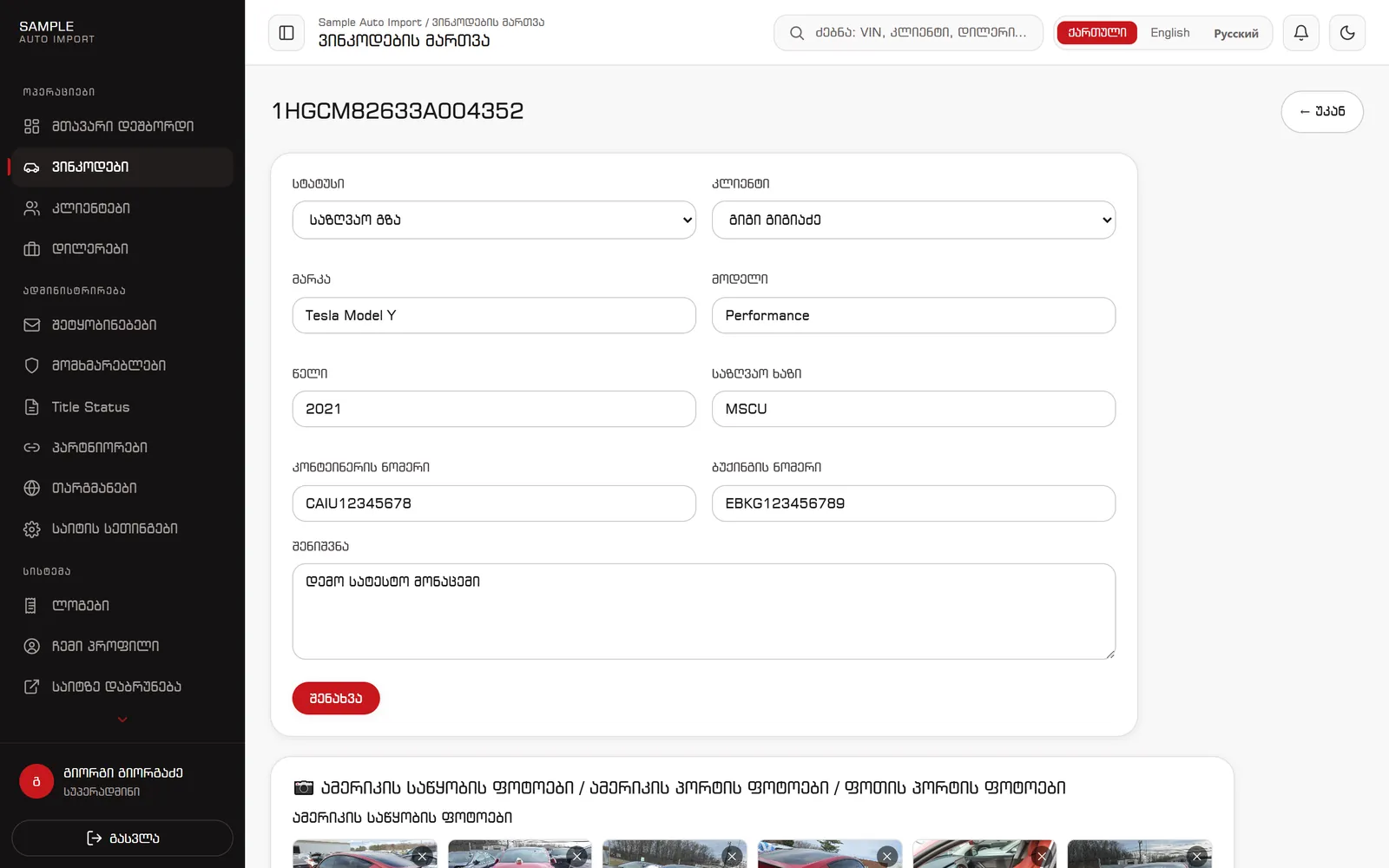Click the გასვლა logout button
The image size is (1389, 868).
tap(122, 838)
